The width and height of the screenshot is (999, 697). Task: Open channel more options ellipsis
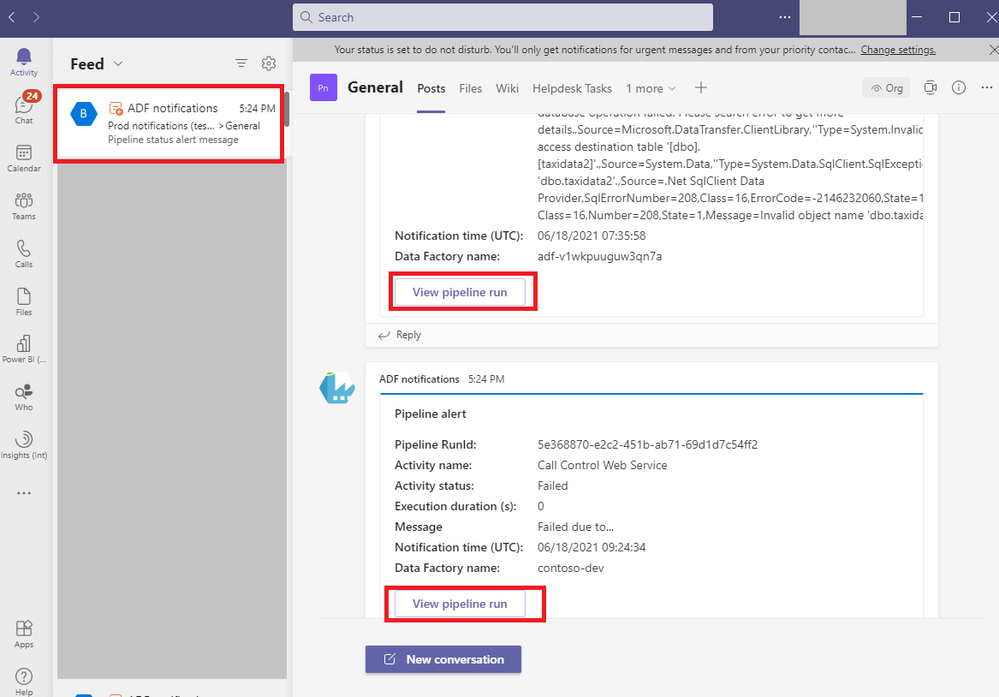[987, 88]
